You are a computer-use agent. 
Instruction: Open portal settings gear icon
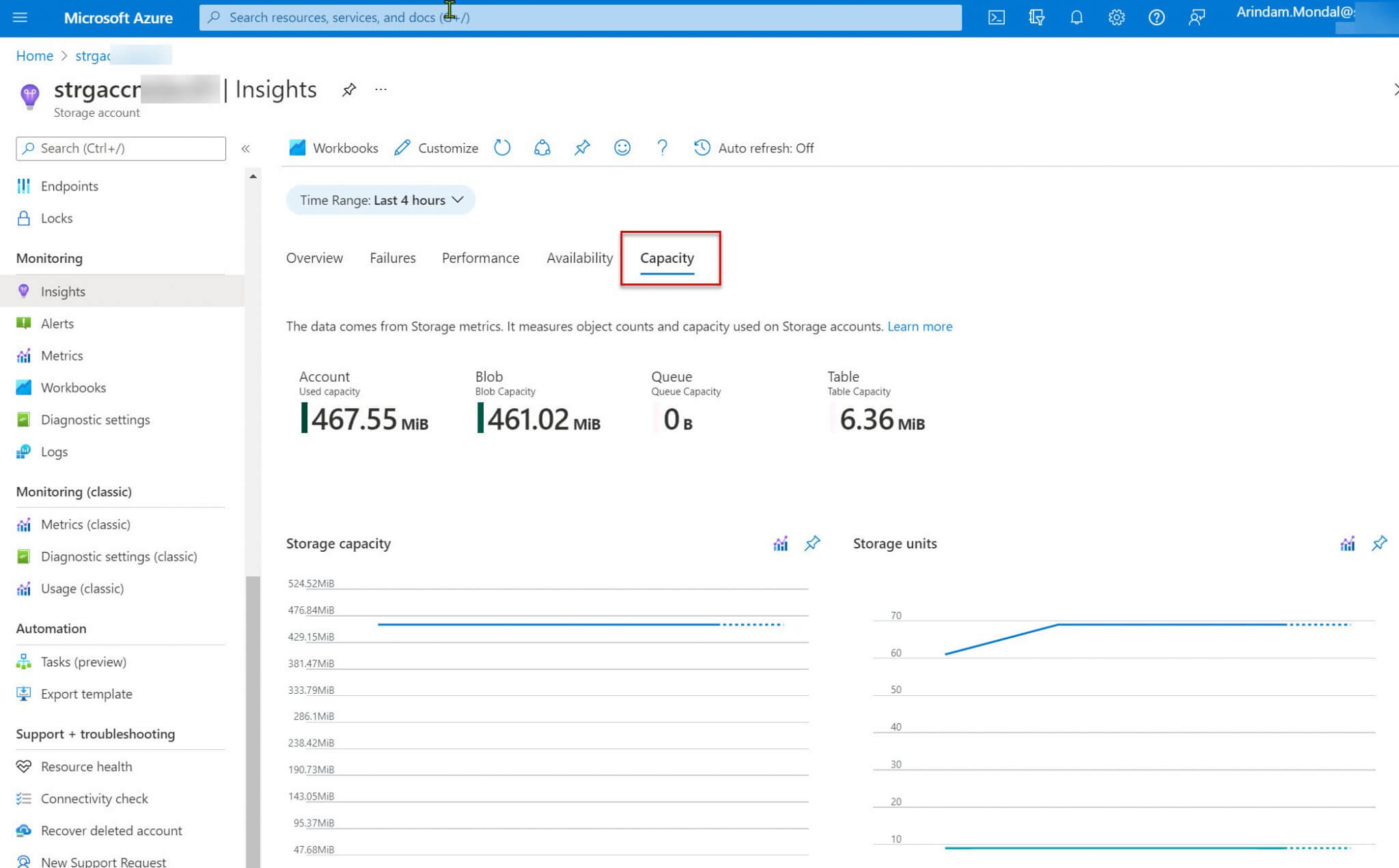pyautogui.click(x=1116, y=18)
